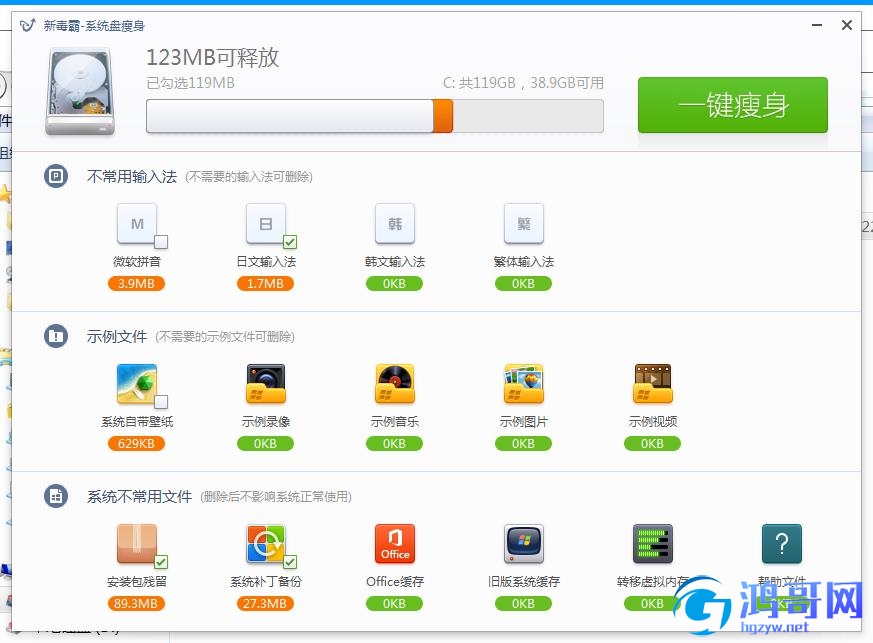Click the 微软拼音 input method icon
Viewport: 873px width, 643px height.
(136, 223)
